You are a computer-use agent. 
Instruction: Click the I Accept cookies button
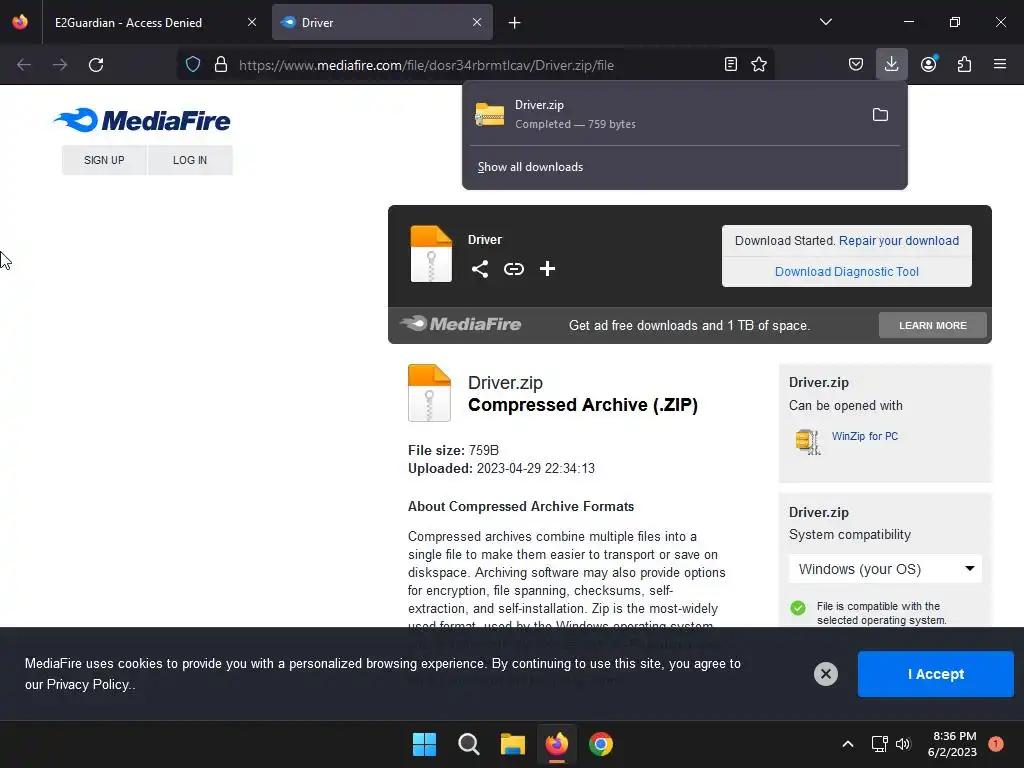[935, 674]
